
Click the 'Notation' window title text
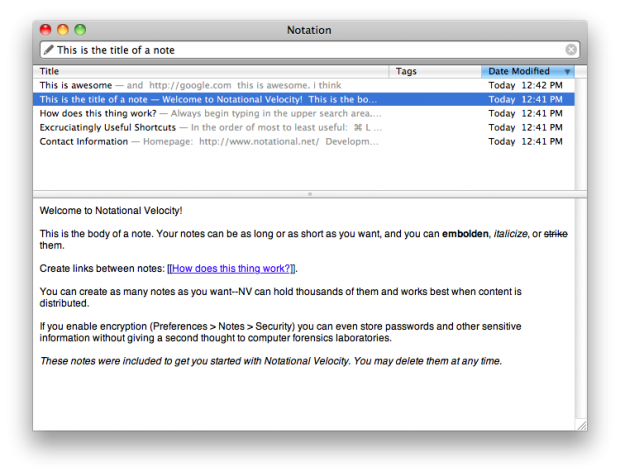click(x=309, y=30)
